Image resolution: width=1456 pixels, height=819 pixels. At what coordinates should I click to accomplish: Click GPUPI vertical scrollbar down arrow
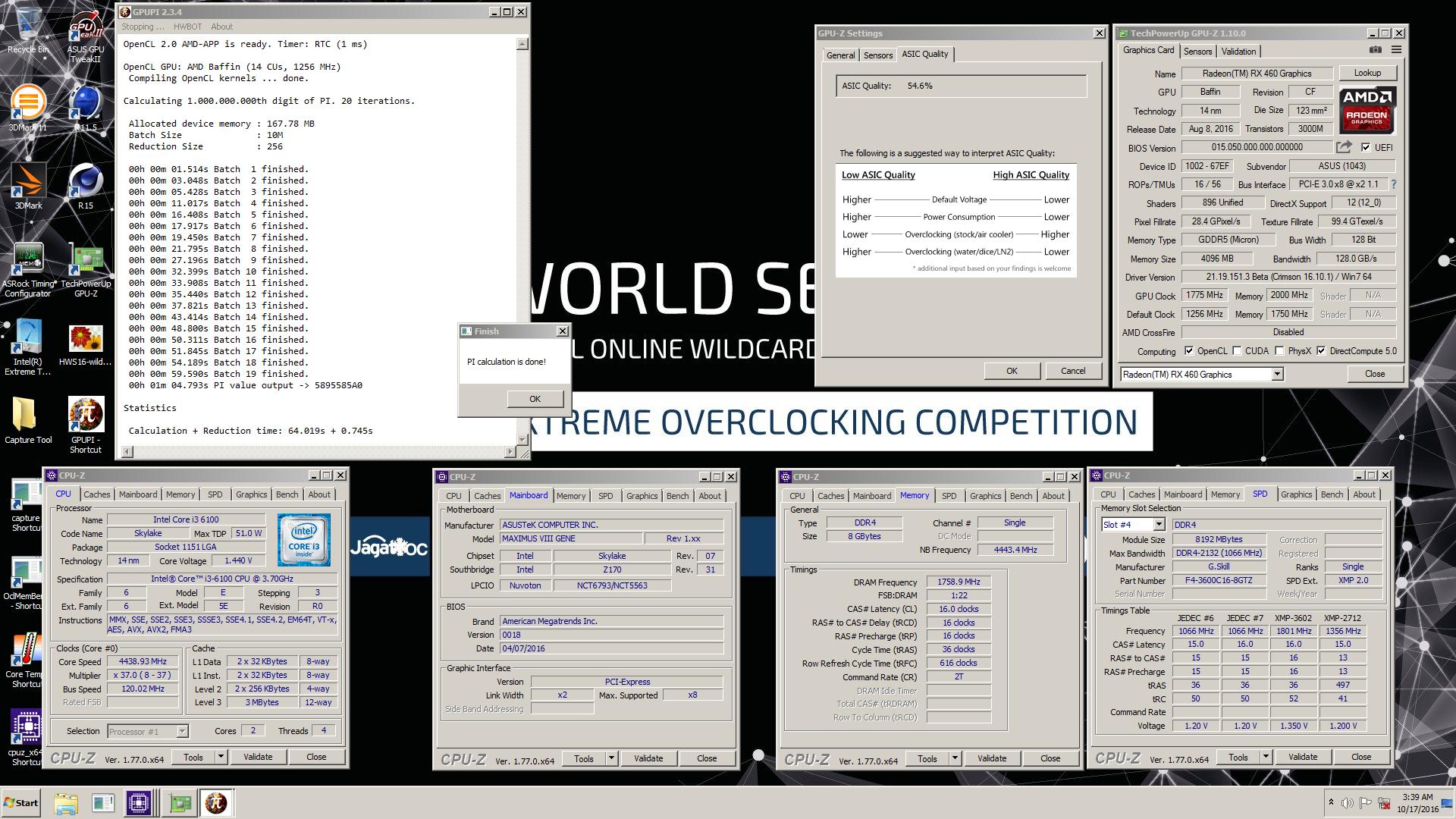click(522, 440)
